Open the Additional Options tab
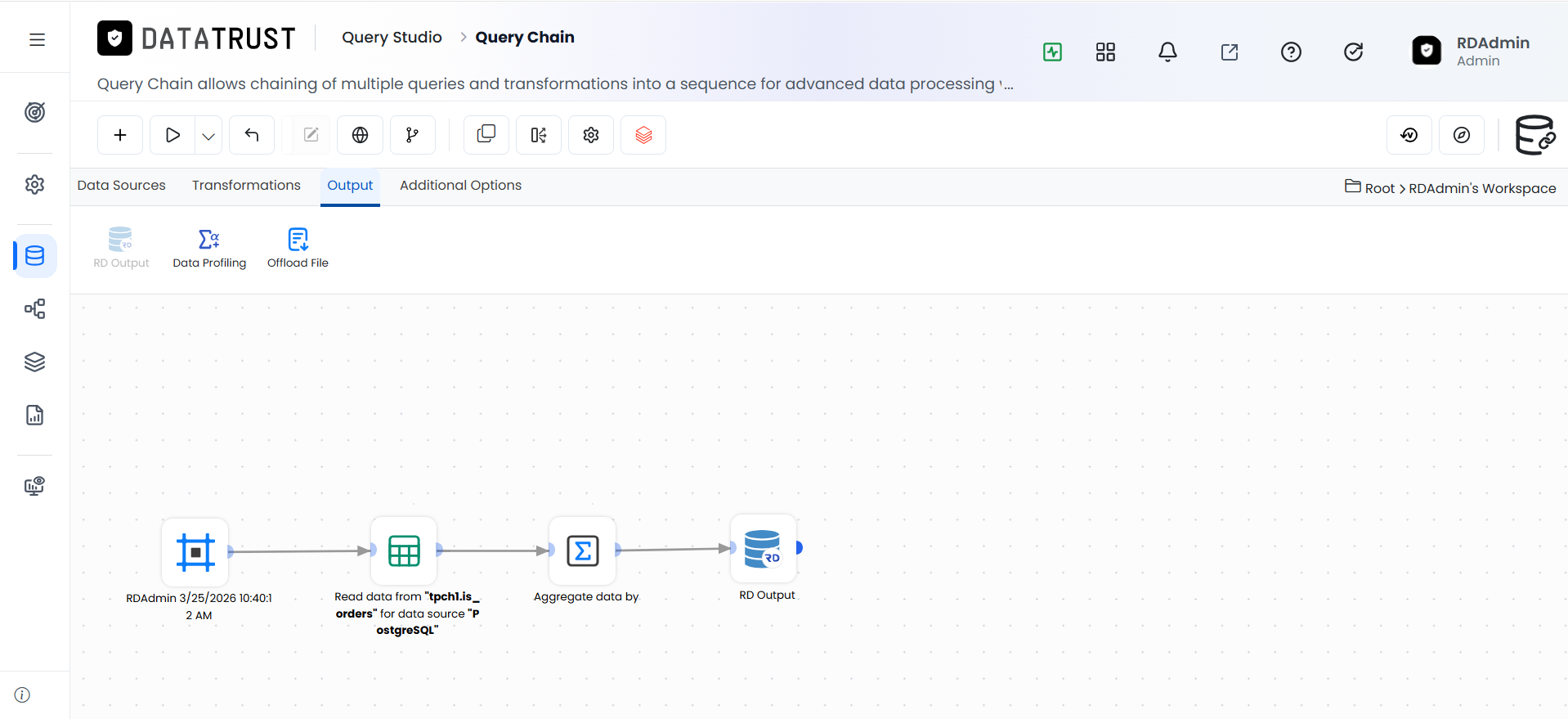The height and width of the screenshot is (719, 1568). coord(460,186)
